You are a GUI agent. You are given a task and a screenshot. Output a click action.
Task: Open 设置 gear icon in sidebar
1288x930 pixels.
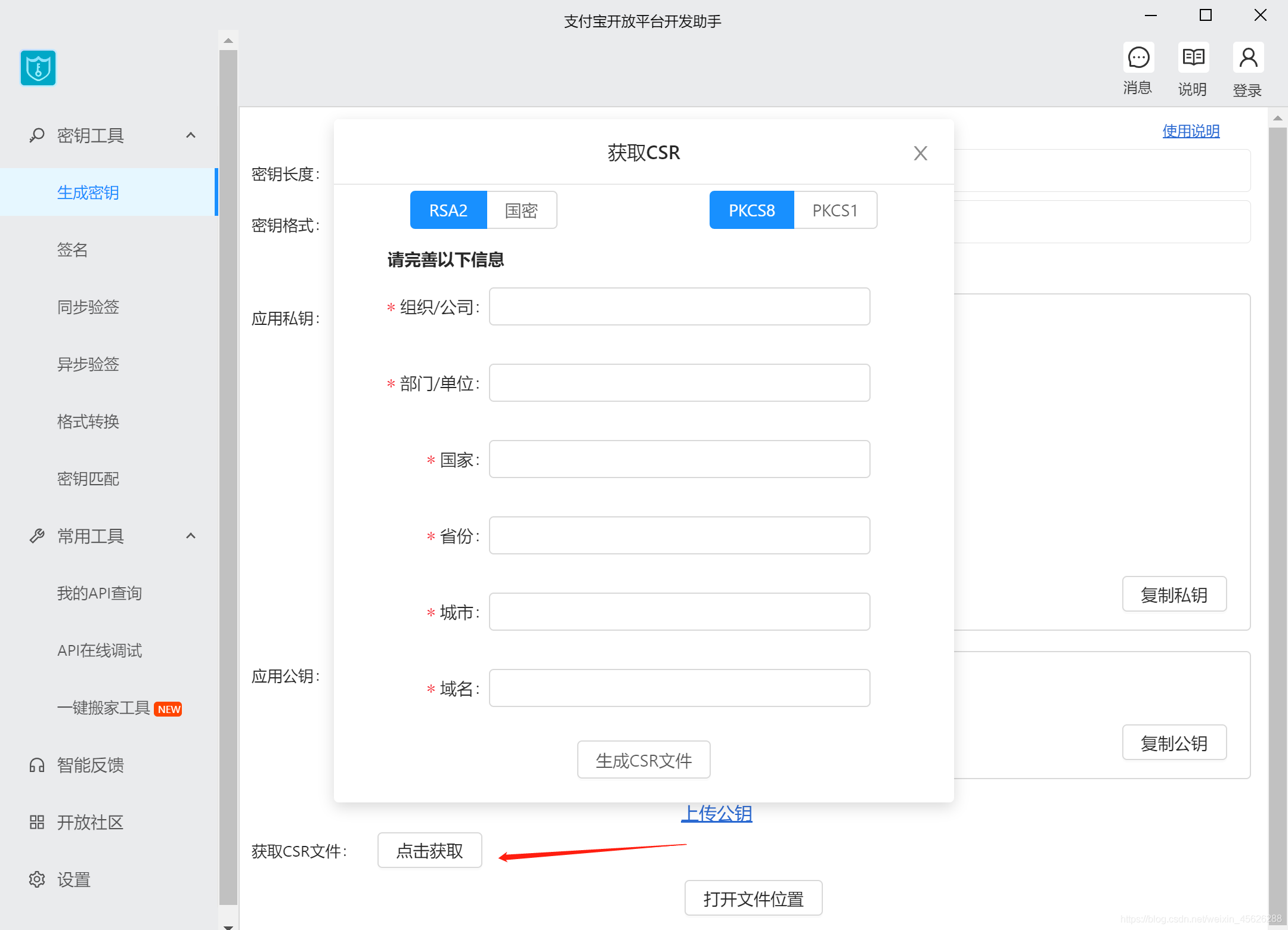click(x=37, y=879)
